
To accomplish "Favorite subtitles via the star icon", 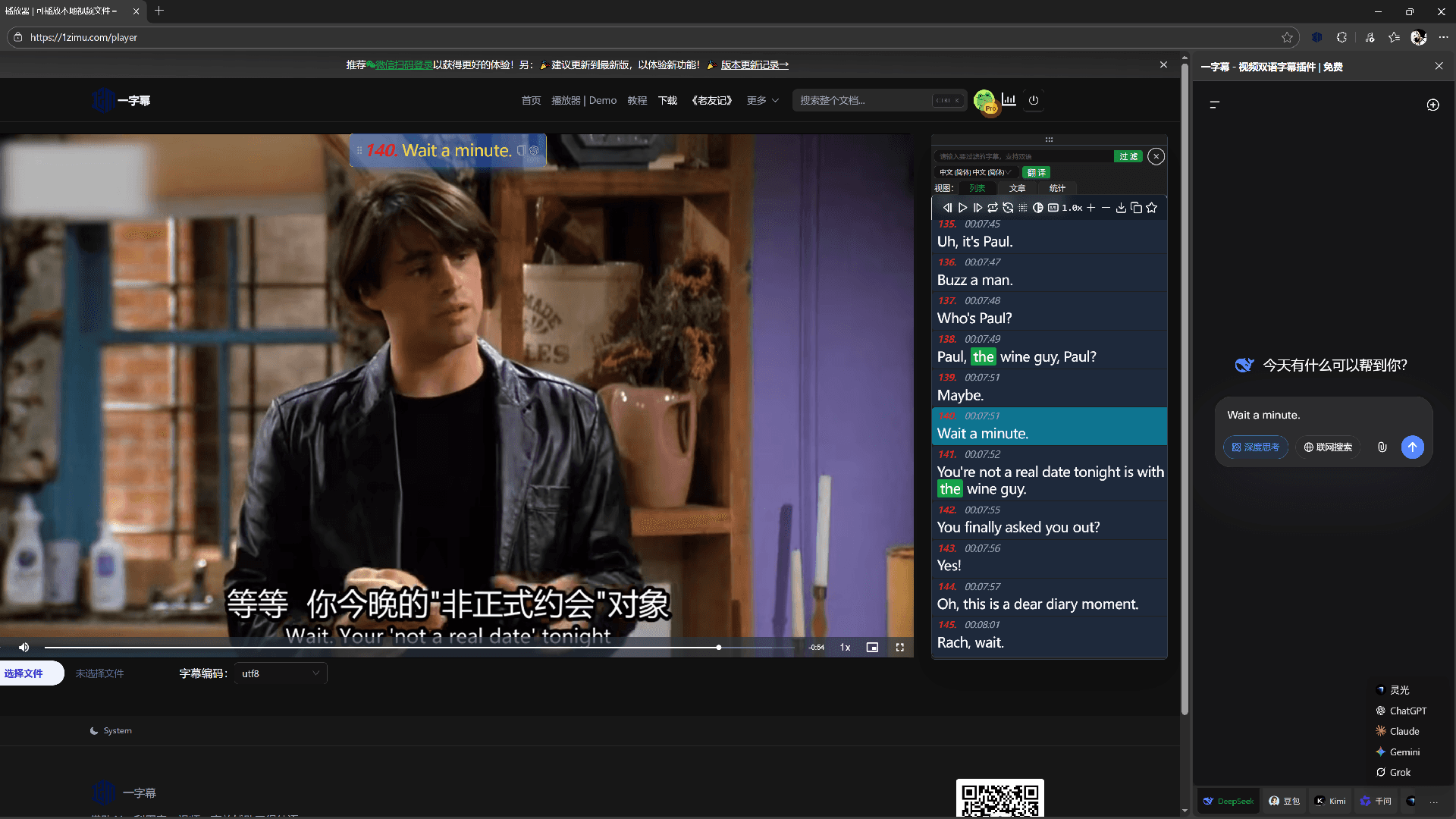I will (1152, 207).
